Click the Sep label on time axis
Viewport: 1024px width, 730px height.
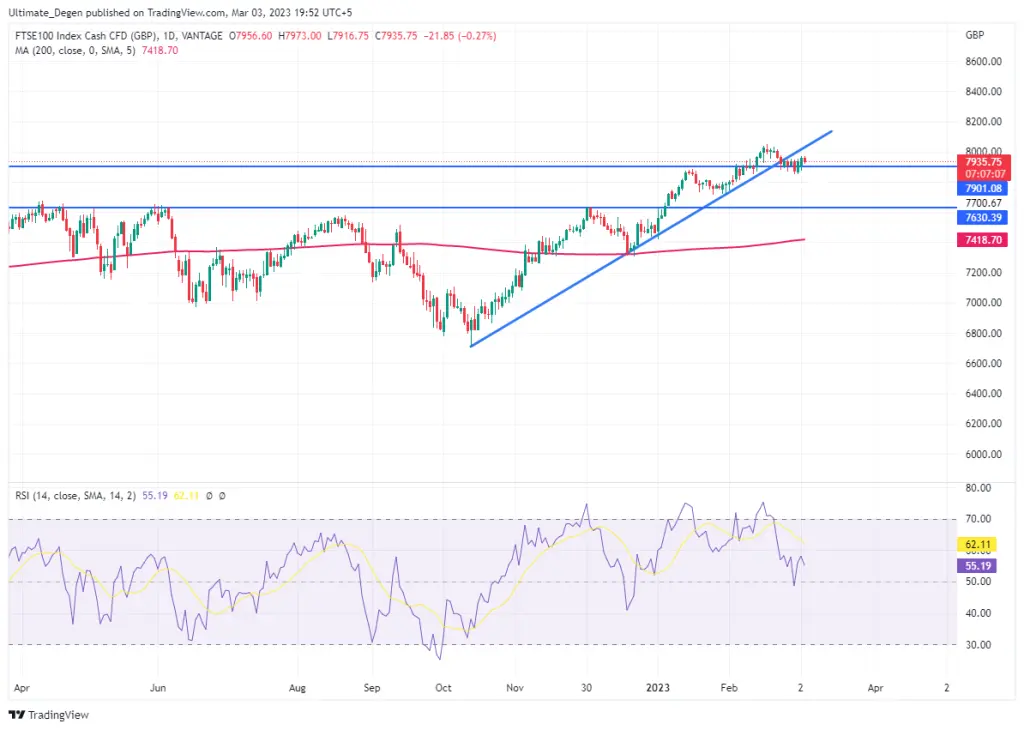pyautogui.click(x=372, y=688)
